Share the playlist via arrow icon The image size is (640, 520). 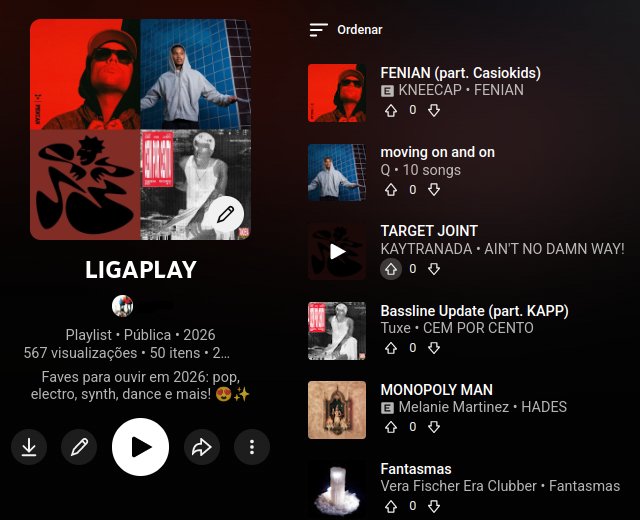[202, 447]
